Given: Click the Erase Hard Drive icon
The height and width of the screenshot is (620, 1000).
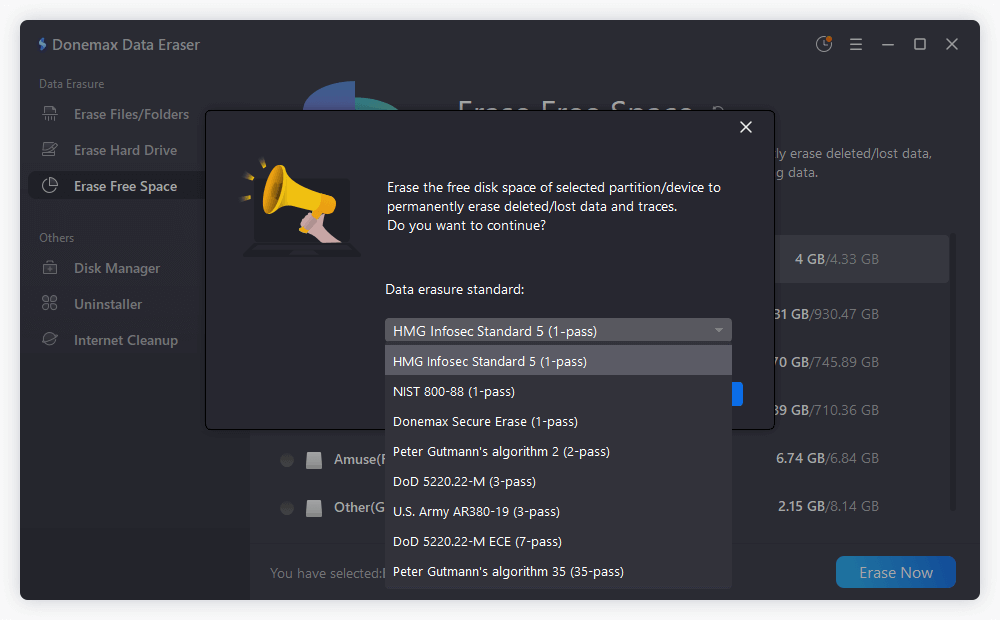Looking at the screenshot, I should pyautogui.click(x=49, y=149).
